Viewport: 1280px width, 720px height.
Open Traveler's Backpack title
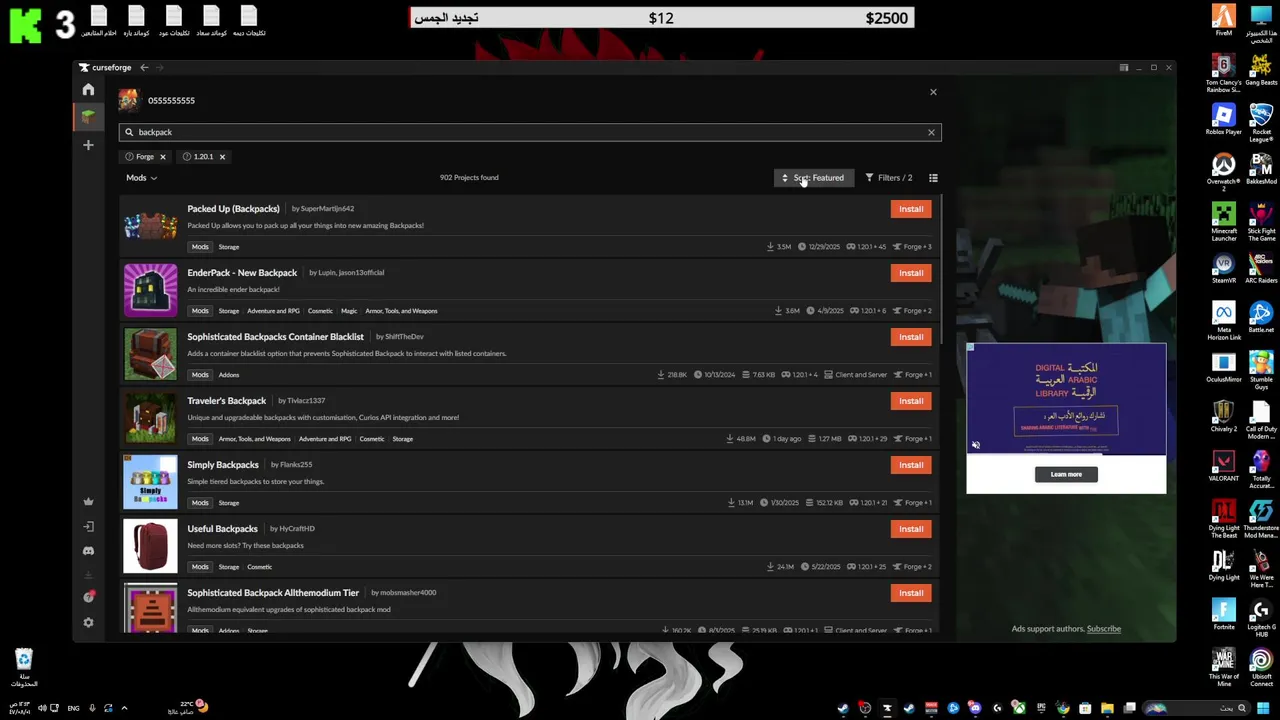pos(226,401)
